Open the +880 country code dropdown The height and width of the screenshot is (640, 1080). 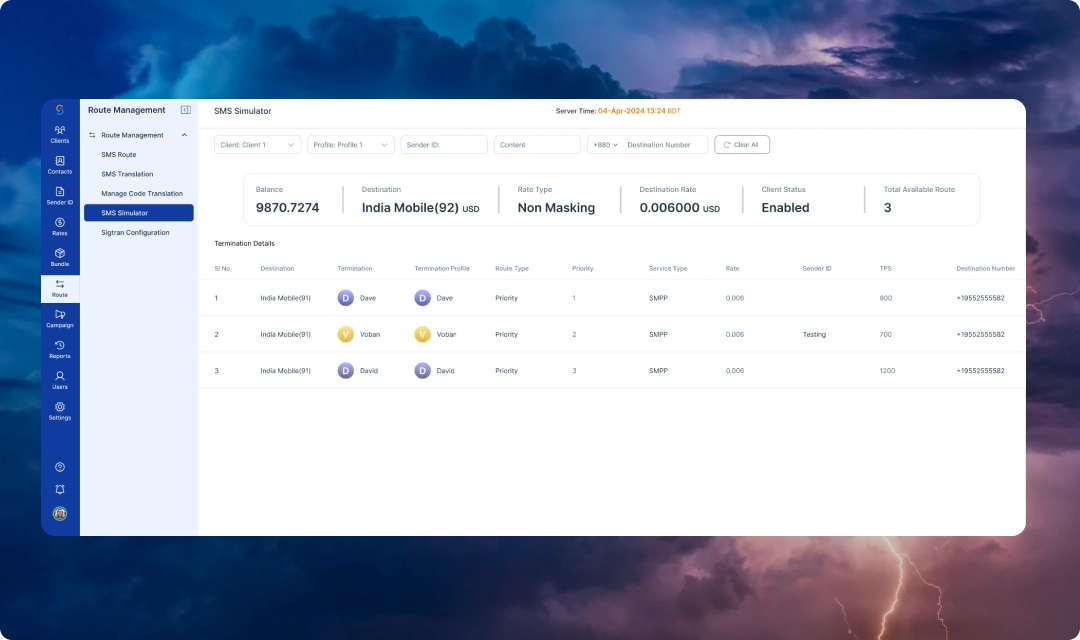point(604,145)
